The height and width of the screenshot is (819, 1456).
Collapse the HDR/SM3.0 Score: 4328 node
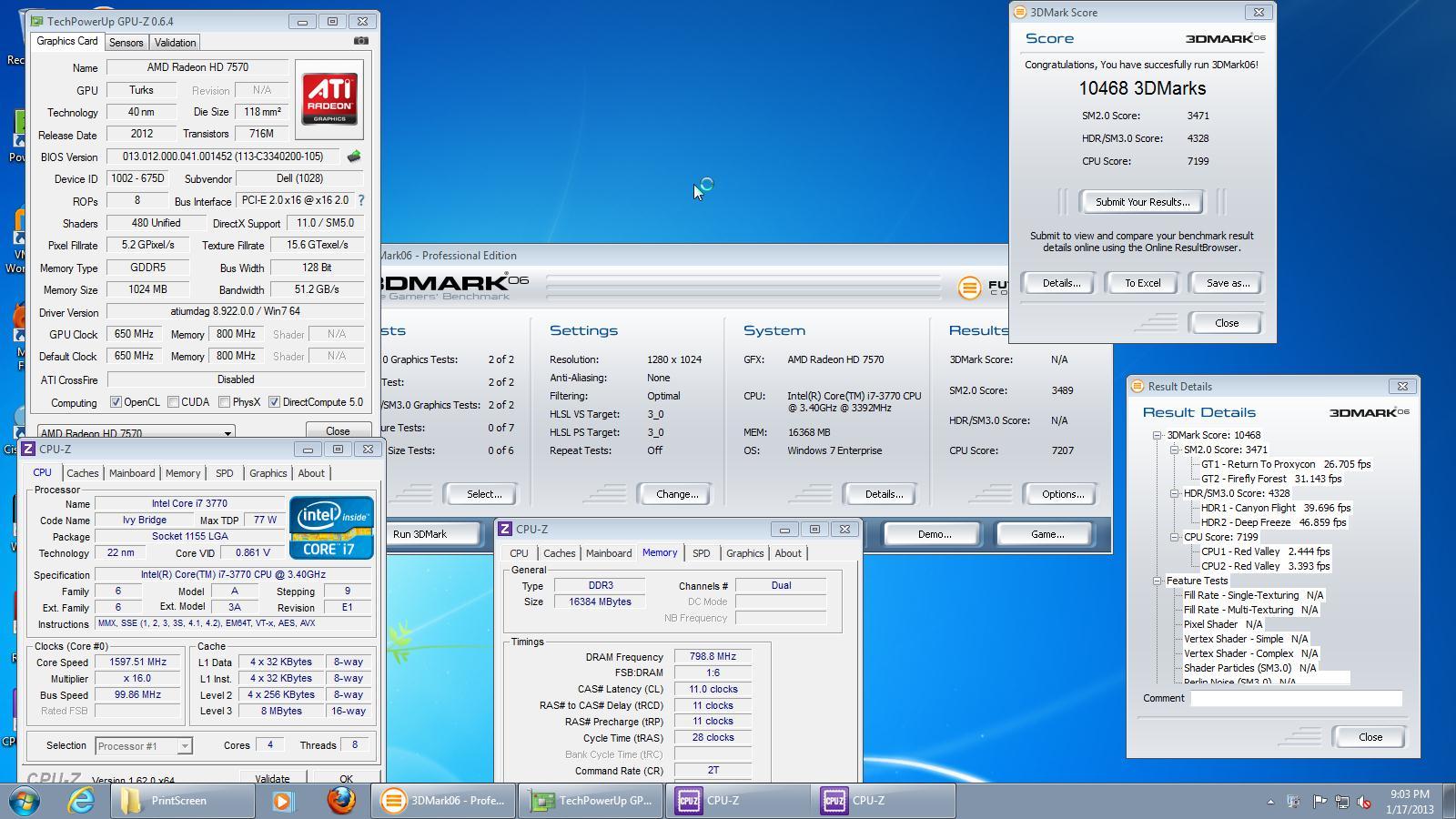[x=1175, y=493]
